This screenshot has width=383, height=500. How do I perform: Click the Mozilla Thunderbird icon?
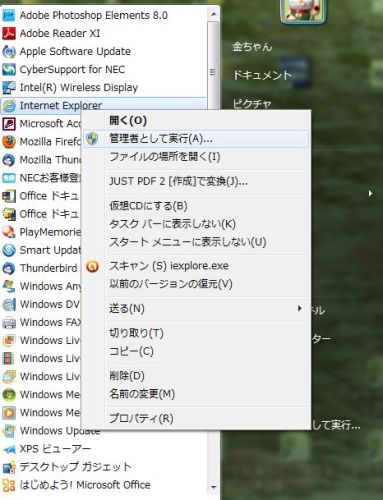(x=9, y=160)
